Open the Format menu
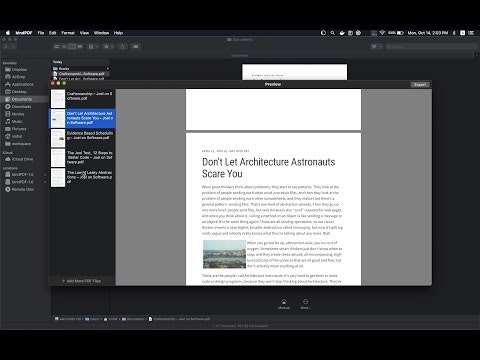Image resolution: width=480 pixels, height=360 pixels. tap(68, 33)
